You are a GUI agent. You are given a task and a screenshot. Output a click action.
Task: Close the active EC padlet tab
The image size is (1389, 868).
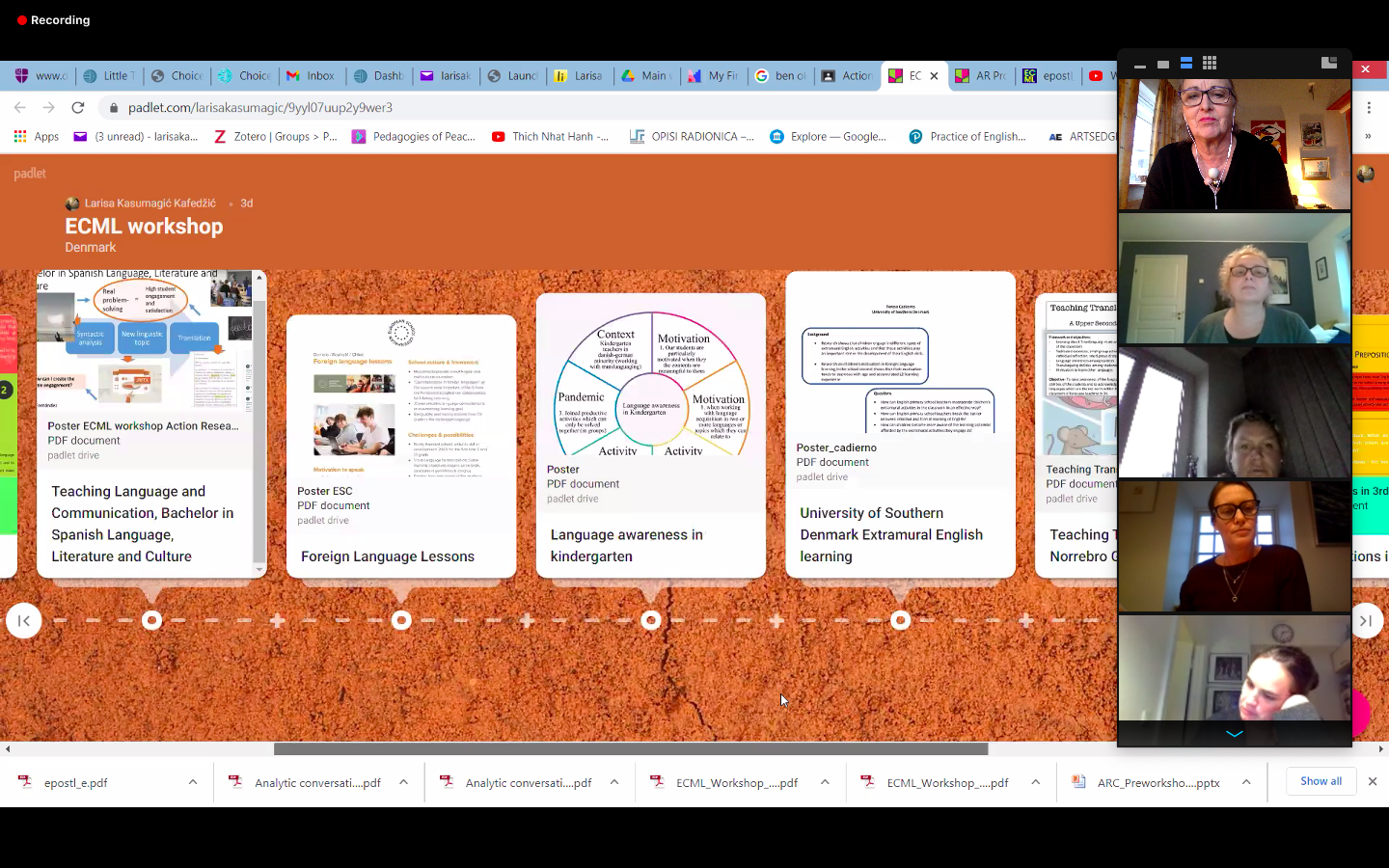click(934, 76)
